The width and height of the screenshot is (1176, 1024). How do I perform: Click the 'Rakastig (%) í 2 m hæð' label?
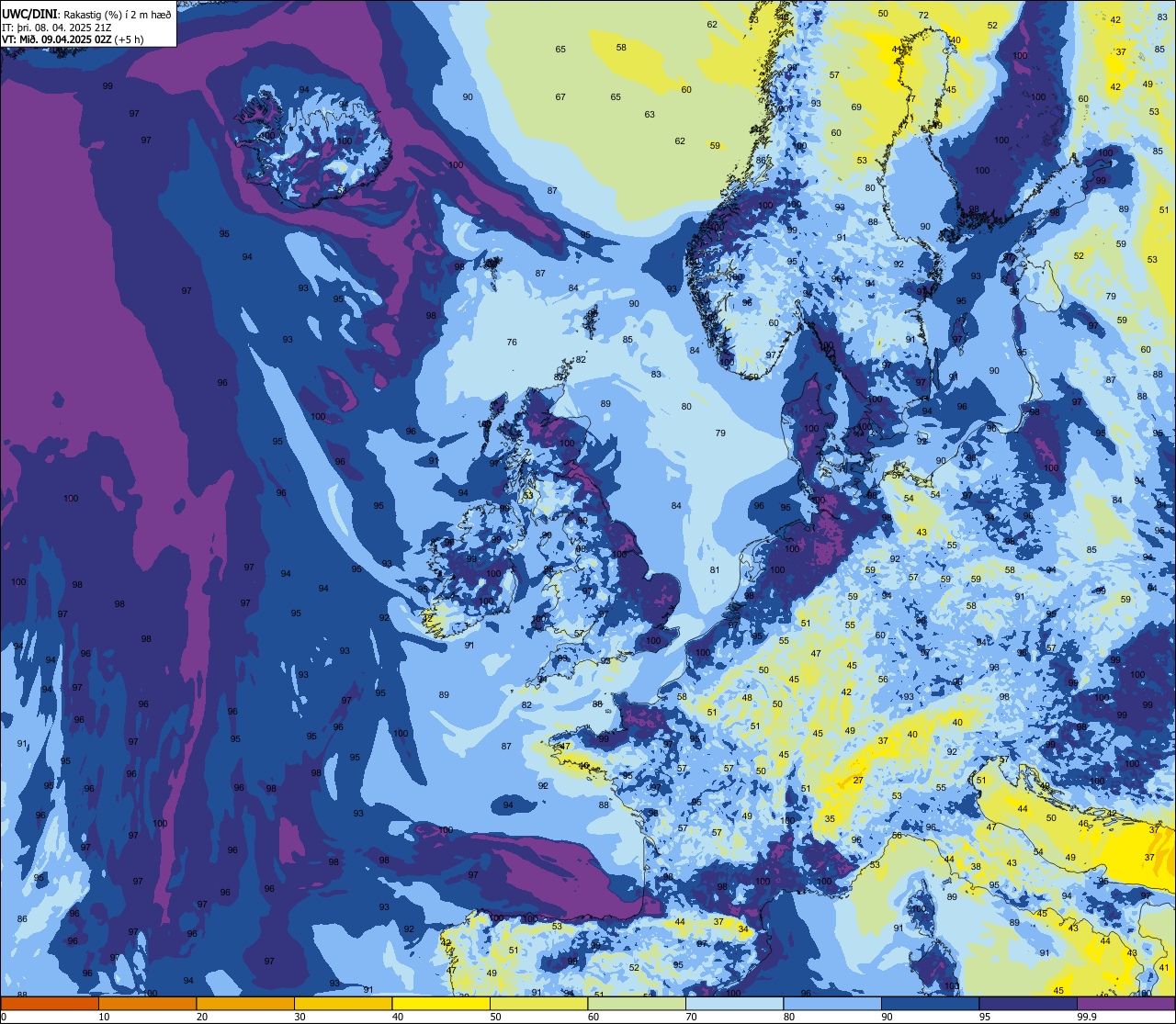pos(119,14)
